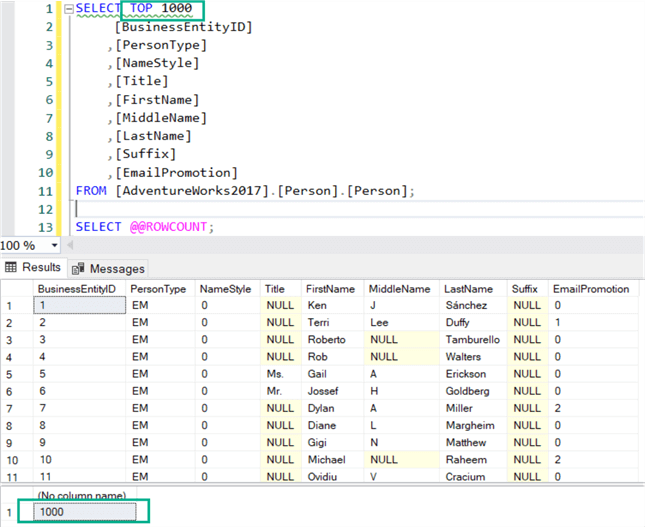Viewport: 645px width, 527px height.
Task: Select the LastName cell 'Sánchez'
Action: 473,305
